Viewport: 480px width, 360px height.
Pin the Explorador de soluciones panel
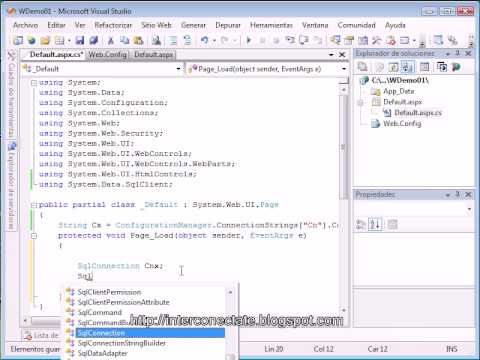coord(458,53)
